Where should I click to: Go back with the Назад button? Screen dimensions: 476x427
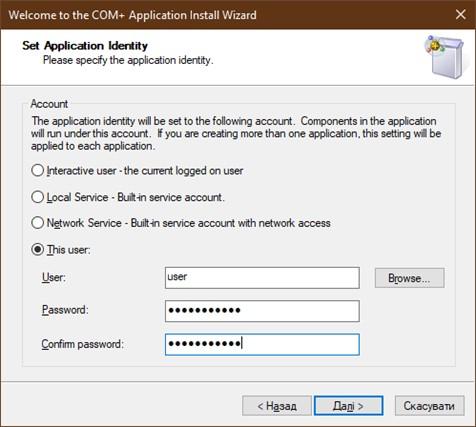277,406
